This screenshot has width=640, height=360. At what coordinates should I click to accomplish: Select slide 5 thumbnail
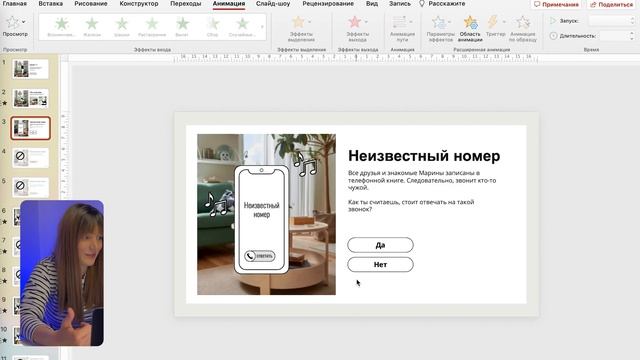point(30,187)
